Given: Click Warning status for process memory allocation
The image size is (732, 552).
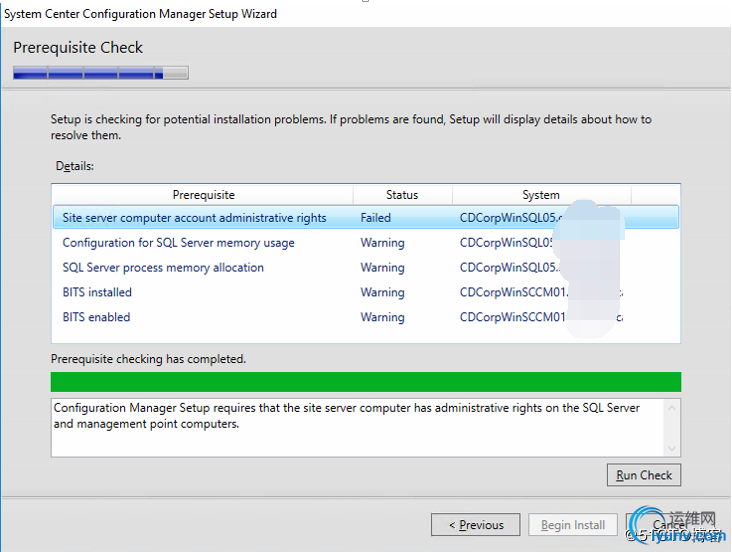Looking at the screenshot, I should (x=382, y=268).
